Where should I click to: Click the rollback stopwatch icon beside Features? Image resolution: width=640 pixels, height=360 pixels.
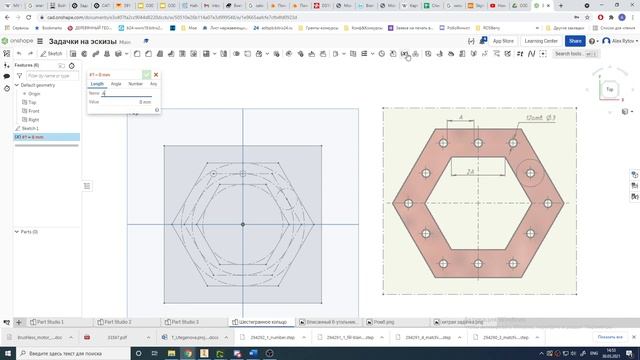point(72,65)
